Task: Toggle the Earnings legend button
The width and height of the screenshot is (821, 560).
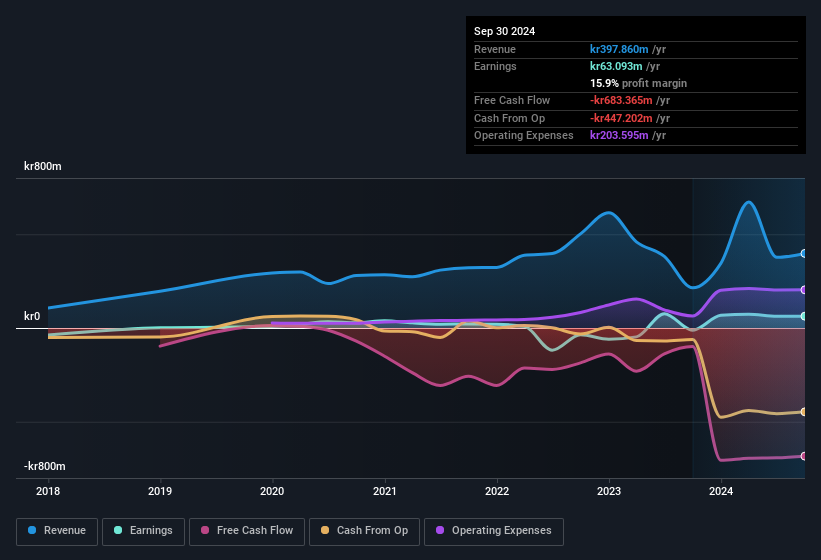Action: 143,532
